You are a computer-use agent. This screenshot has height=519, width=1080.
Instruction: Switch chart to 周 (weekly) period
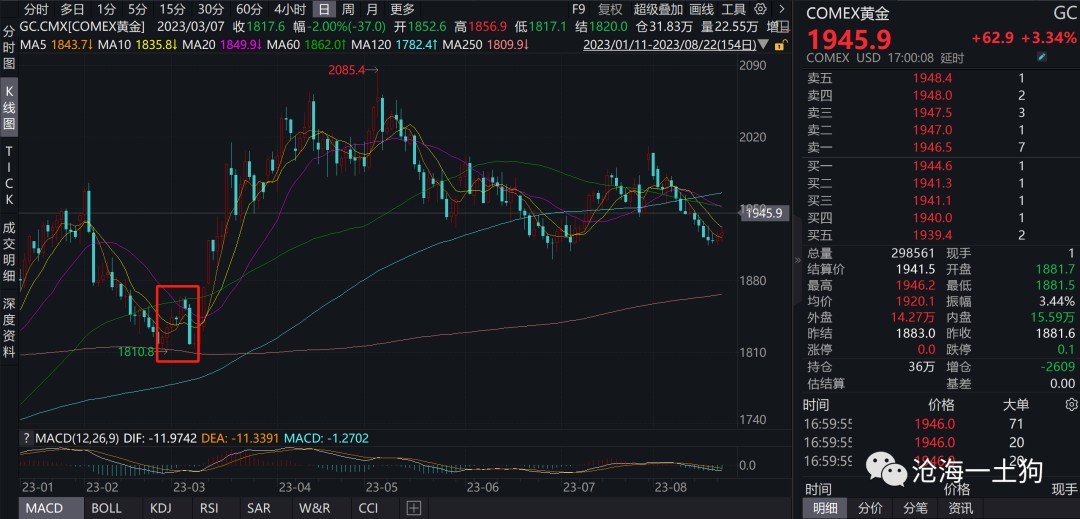347,9
